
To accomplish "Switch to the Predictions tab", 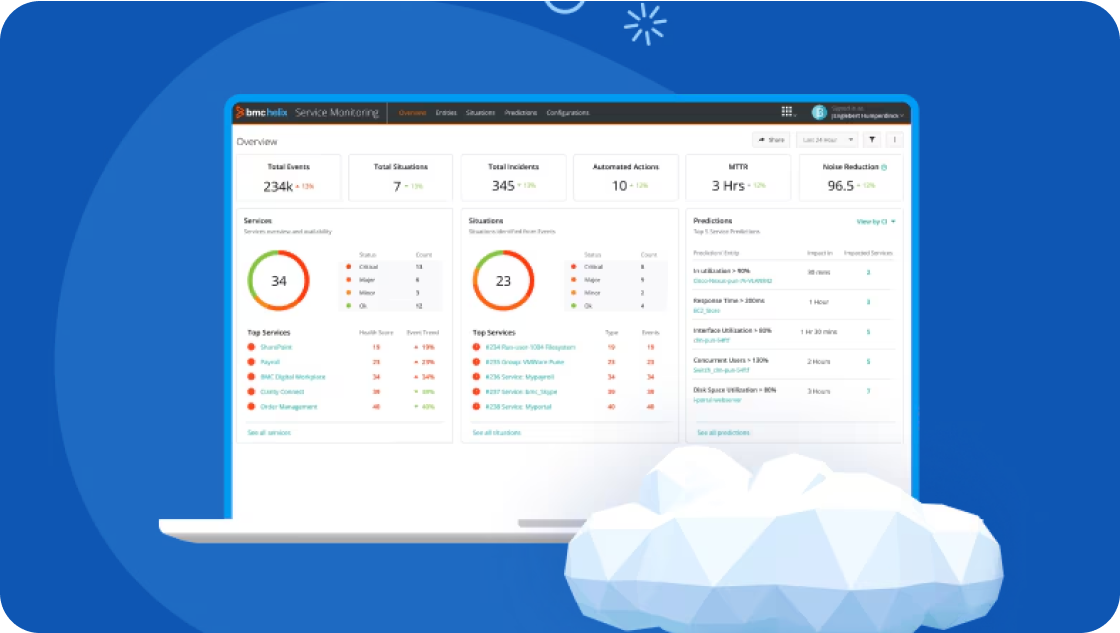I will (521, 113).
